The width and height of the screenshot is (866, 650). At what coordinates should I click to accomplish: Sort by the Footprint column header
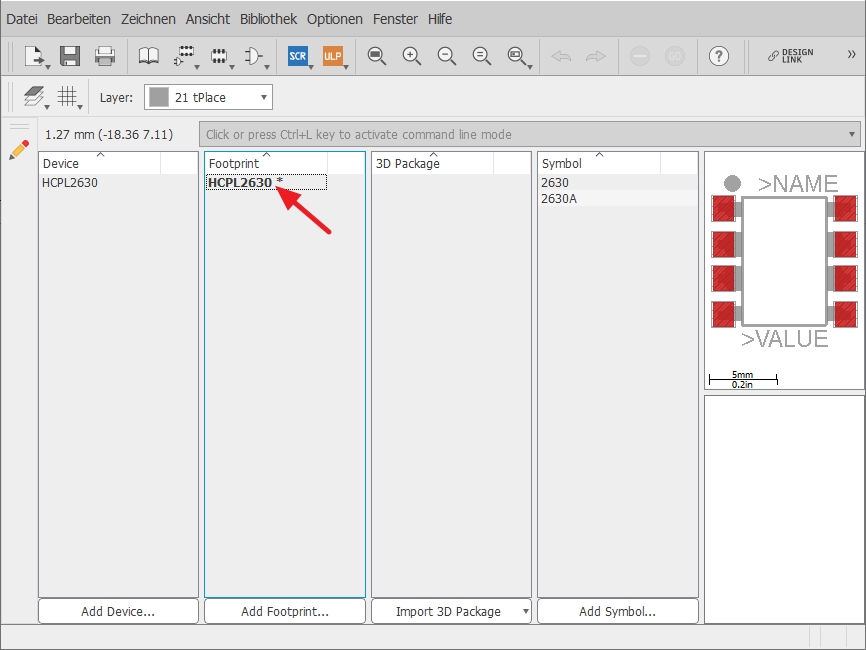coord(266,163)
